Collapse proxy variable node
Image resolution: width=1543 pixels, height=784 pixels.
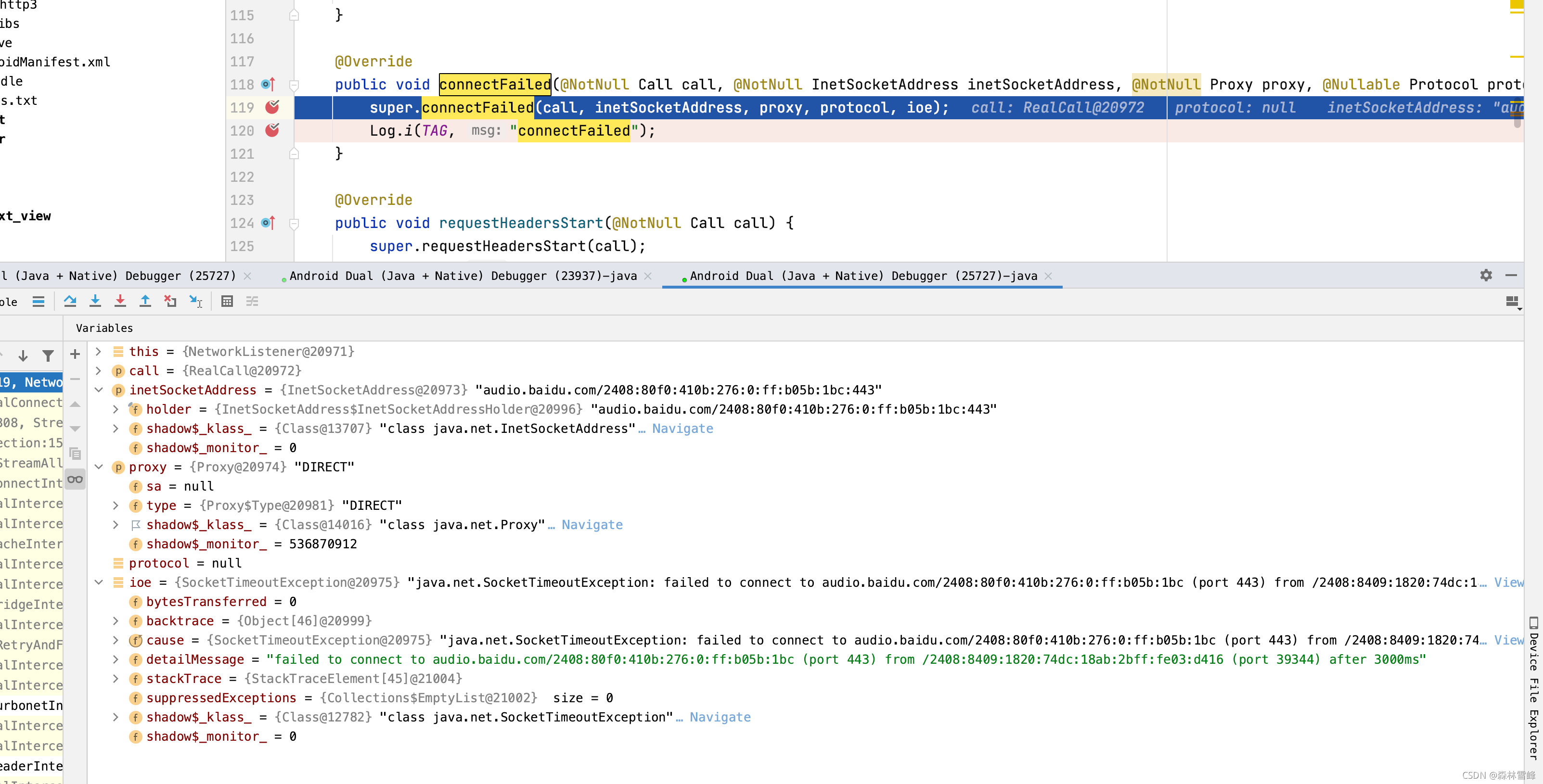[x=99, y=467]
